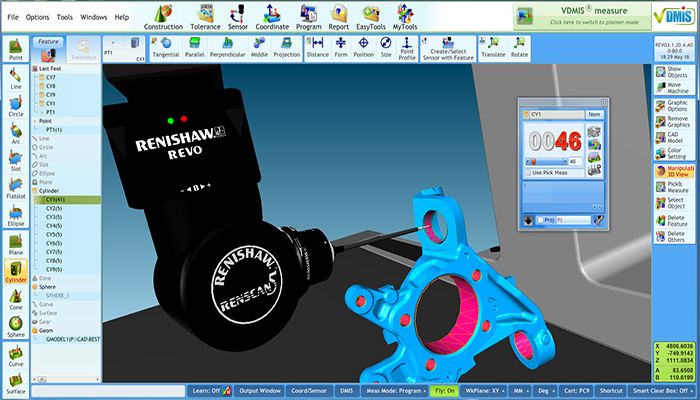This screenshot has height=400, width=700.
Task: Select the Ellipse feature tool
Action: pyautogui.click(x=16, y=216)
